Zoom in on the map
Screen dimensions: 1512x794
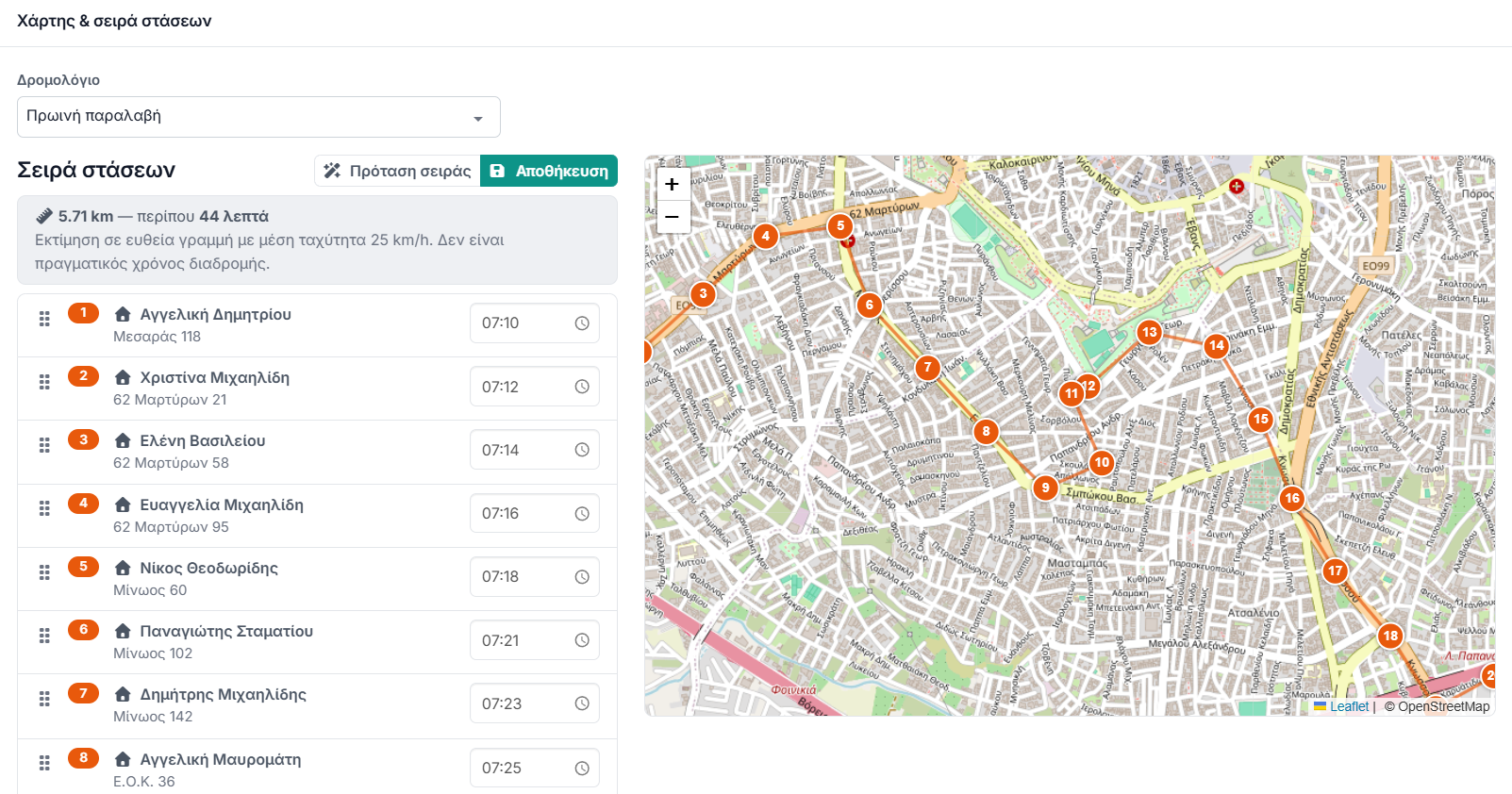[x=672, y=185]
